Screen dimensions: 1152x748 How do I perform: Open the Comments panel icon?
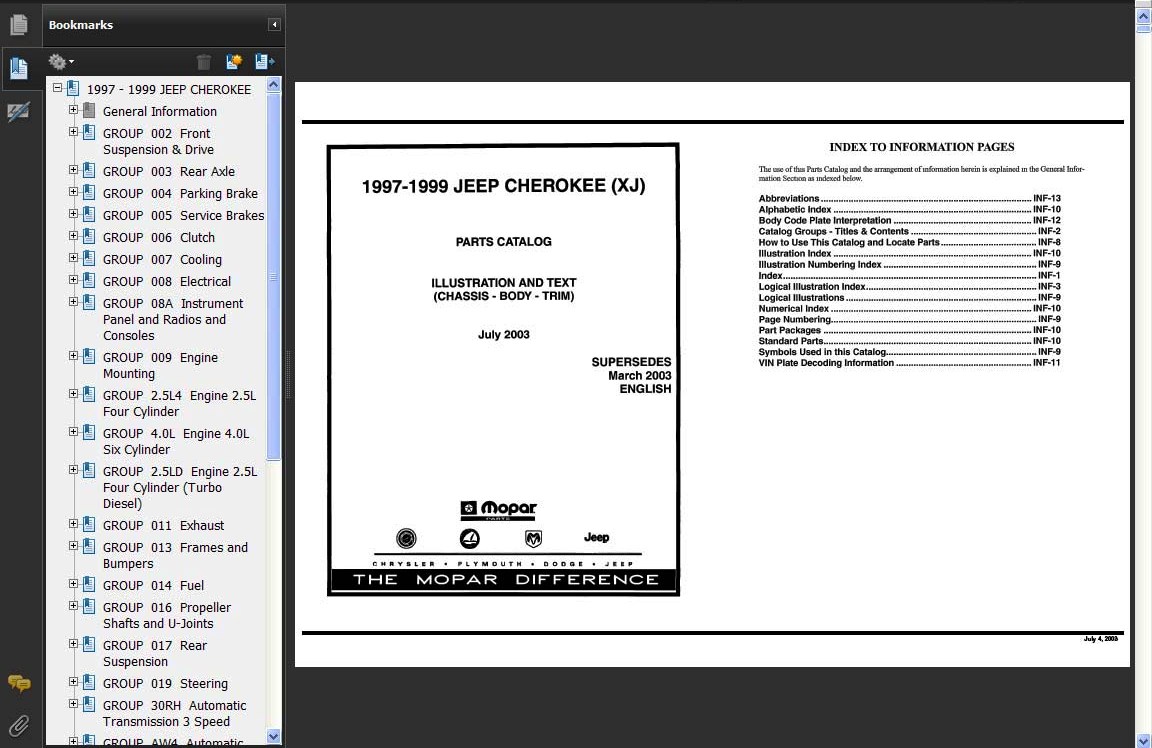[x=19, y=683]
